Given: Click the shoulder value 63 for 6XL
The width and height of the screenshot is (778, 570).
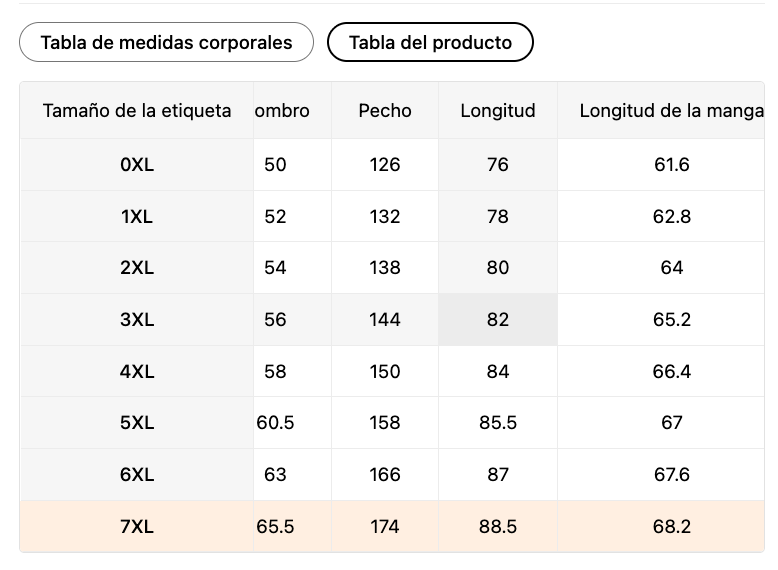Looking at the screenshot, I should coord(276,475).
